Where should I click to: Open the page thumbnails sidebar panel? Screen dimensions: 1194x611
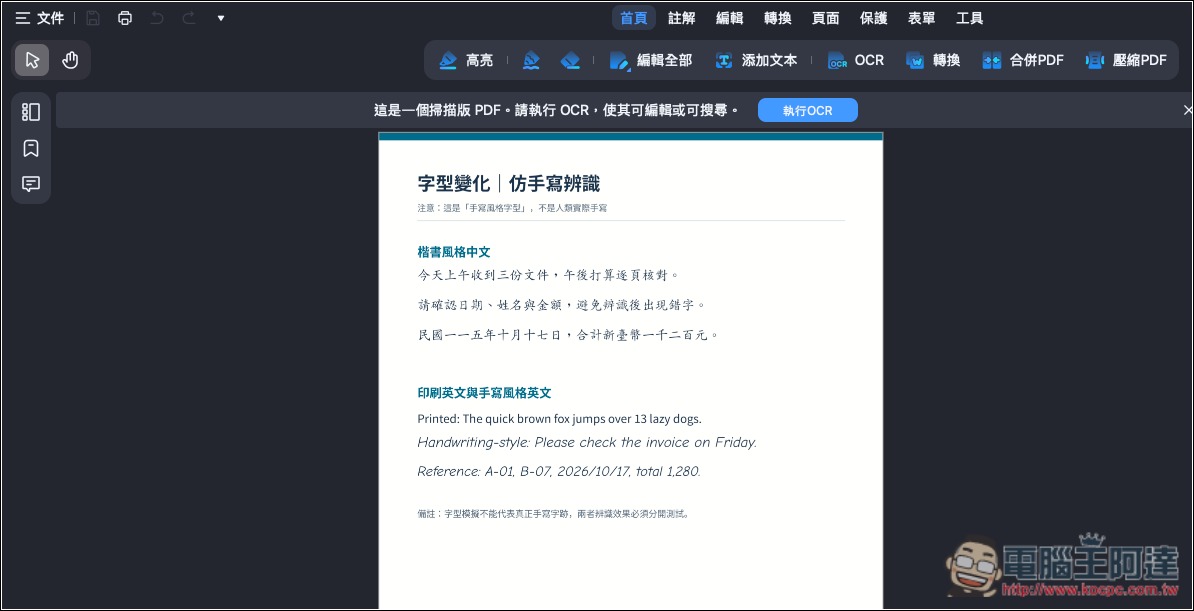31,112
